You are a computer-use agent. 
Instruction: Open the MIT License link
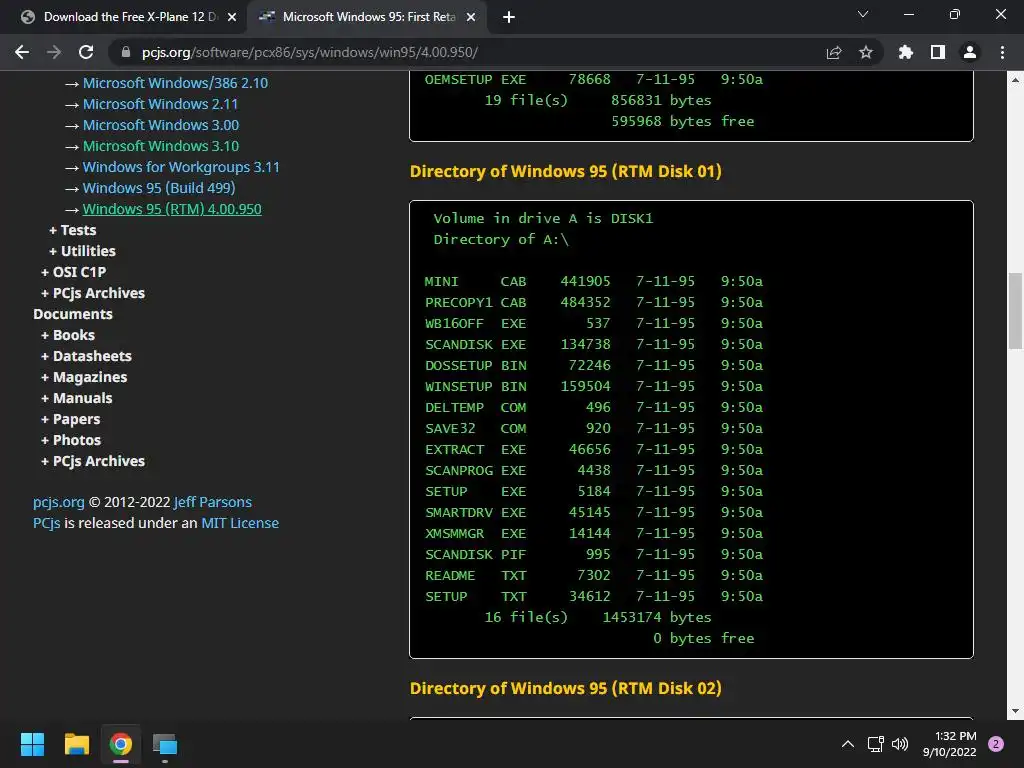240,523
